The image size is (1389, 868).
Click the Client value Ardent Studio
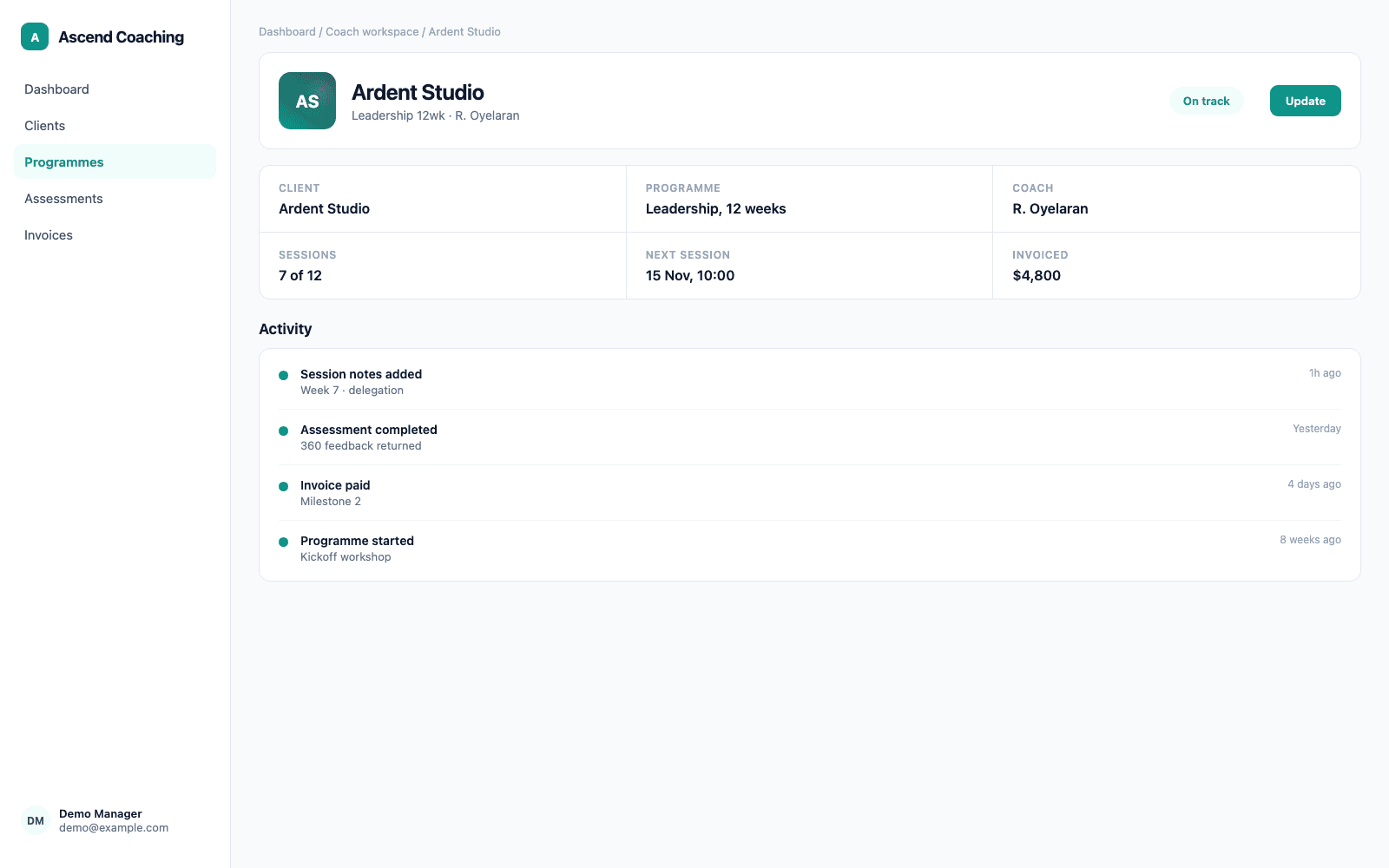coord(325,208)
